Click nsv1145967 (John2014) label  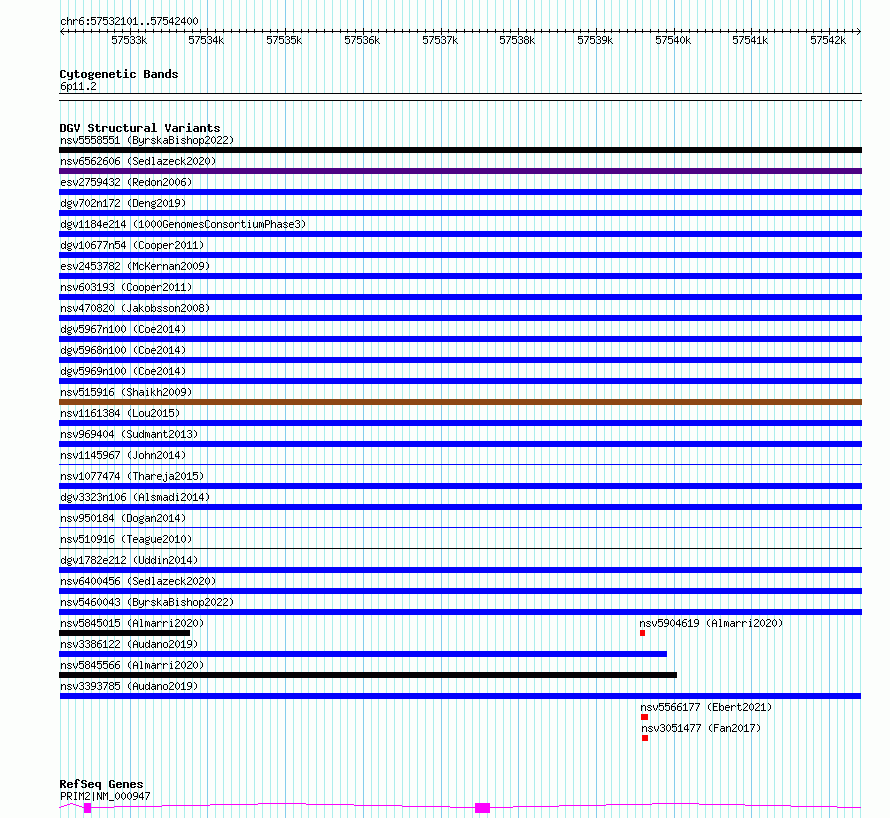click(123, 455)
